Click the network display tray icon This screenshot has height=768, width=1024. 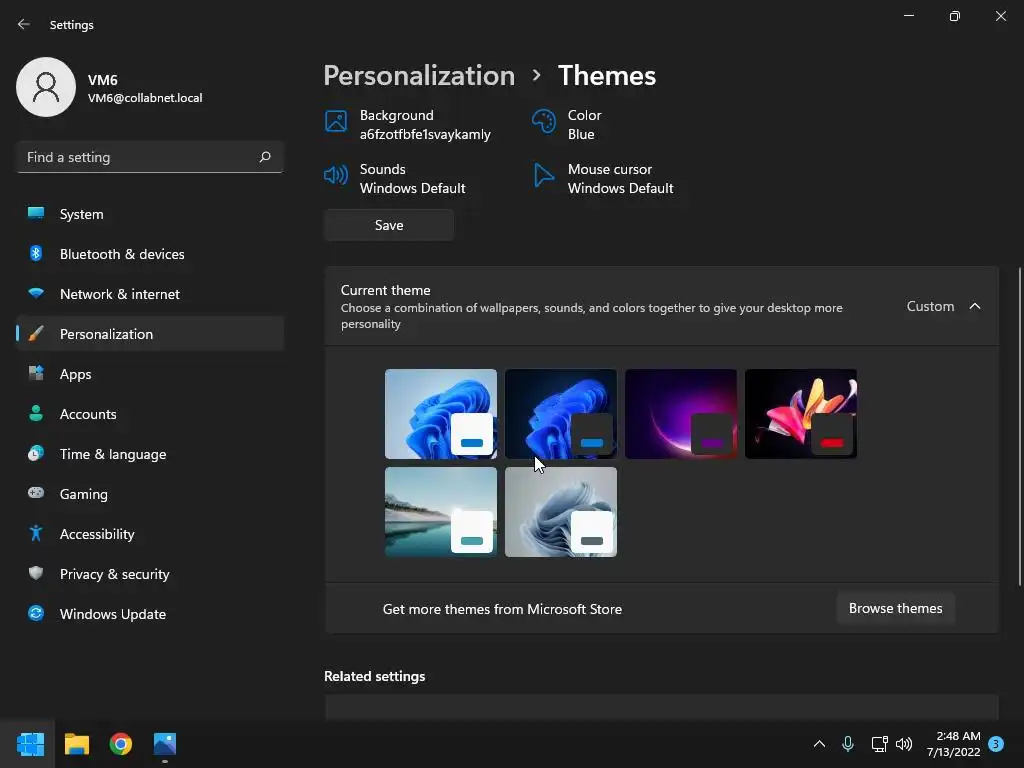click(x=879, y=744)
